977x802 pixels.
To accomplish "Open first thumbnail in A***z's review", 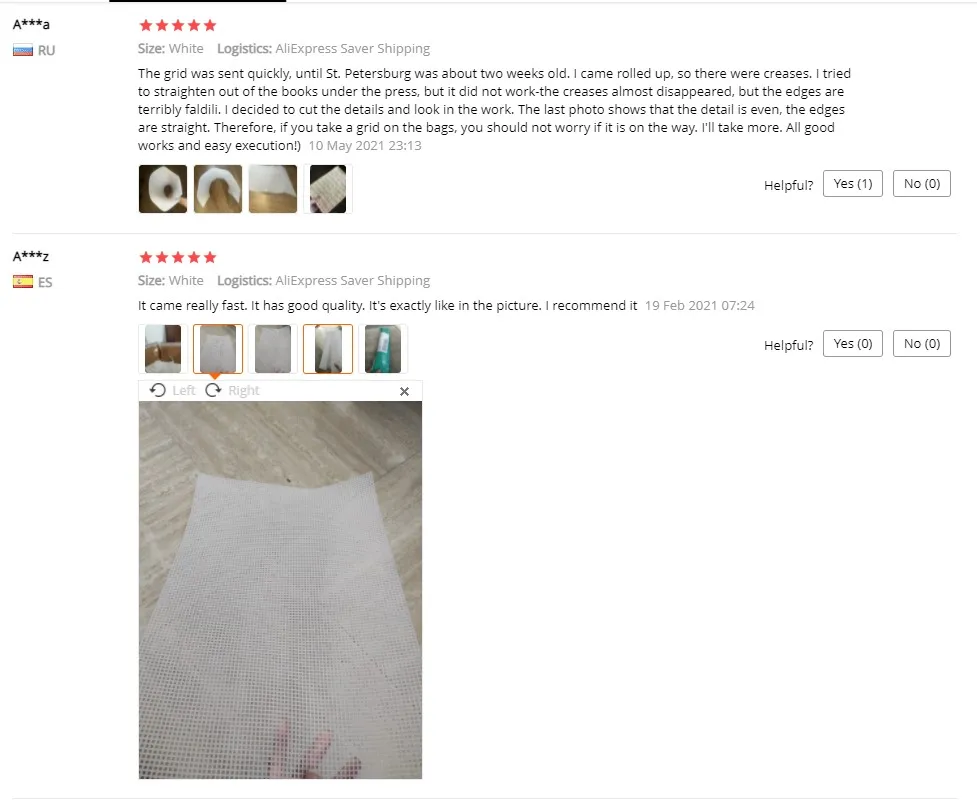I will click(163, 349).
